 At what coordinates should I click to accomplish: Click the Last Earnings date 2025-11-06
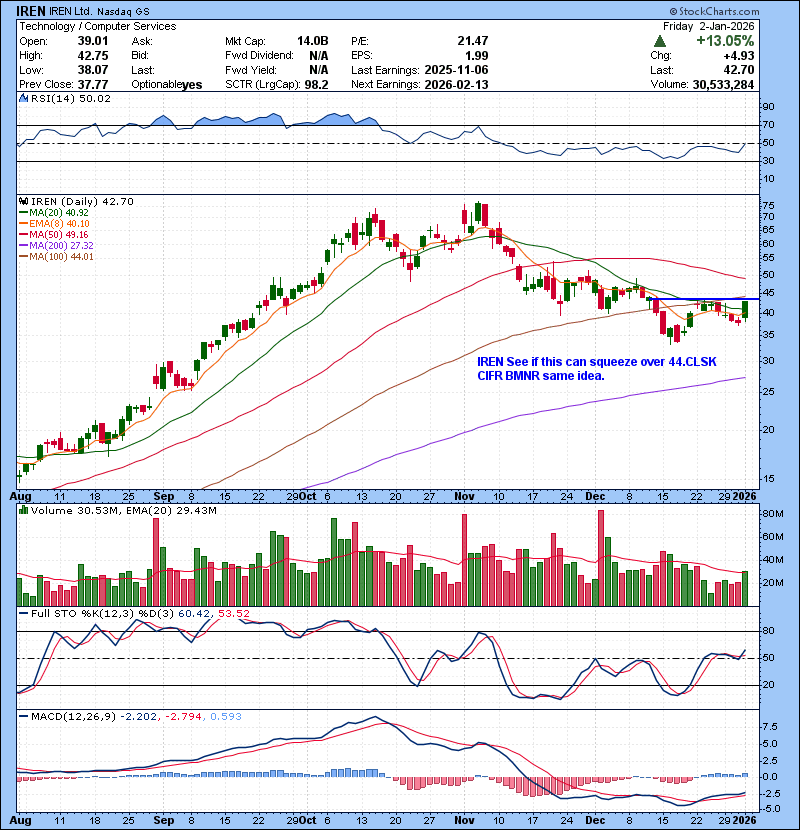[456, 70]
